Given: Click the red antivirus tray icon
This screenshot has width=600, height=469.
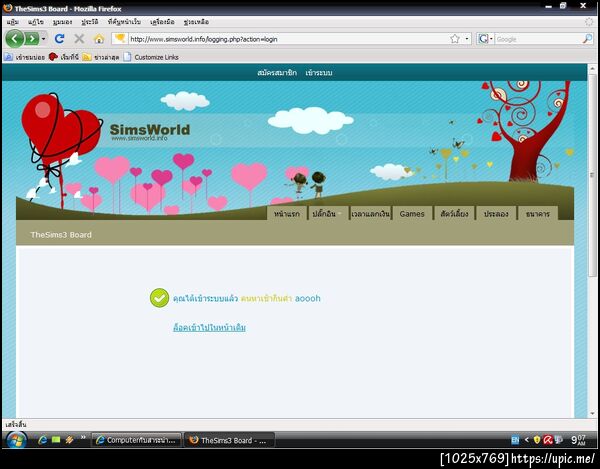Looking at the screenshot, I should click(x=548, y=440).
